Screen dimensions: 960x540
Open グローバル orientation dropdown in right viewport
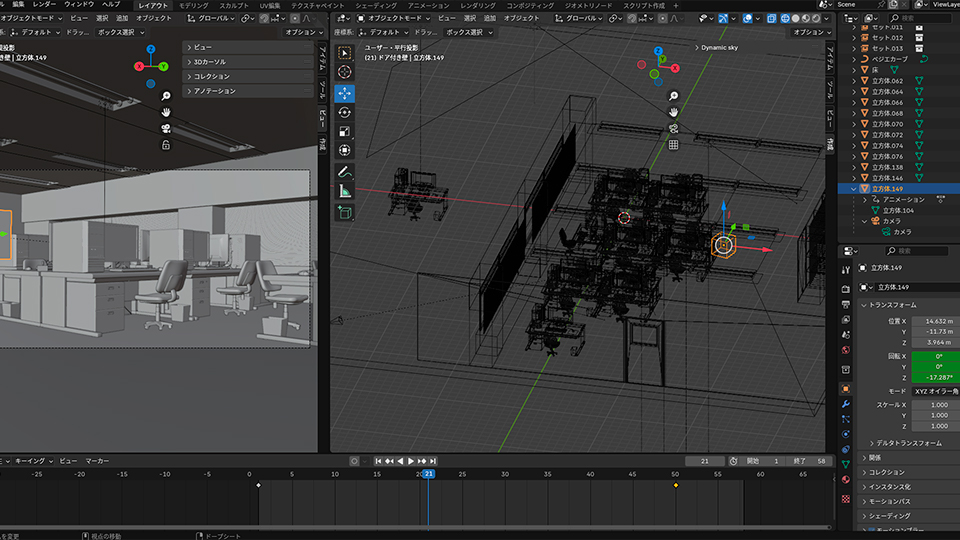pos(579,18)
